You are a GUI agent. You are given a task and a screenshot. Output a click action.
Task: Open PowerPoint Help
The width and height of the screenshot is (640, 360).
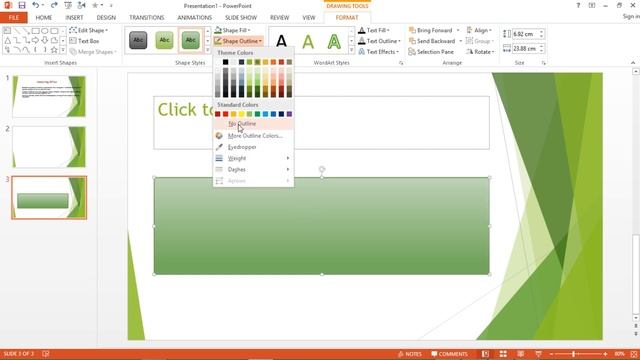(578, 6)
